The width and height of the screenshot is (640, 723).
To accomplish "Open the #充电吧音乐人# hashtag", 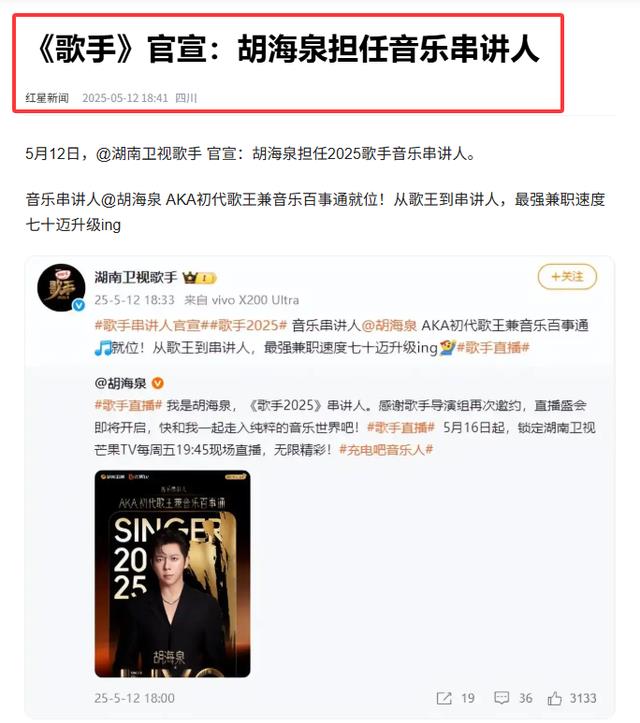I will [x=386, y=450].
